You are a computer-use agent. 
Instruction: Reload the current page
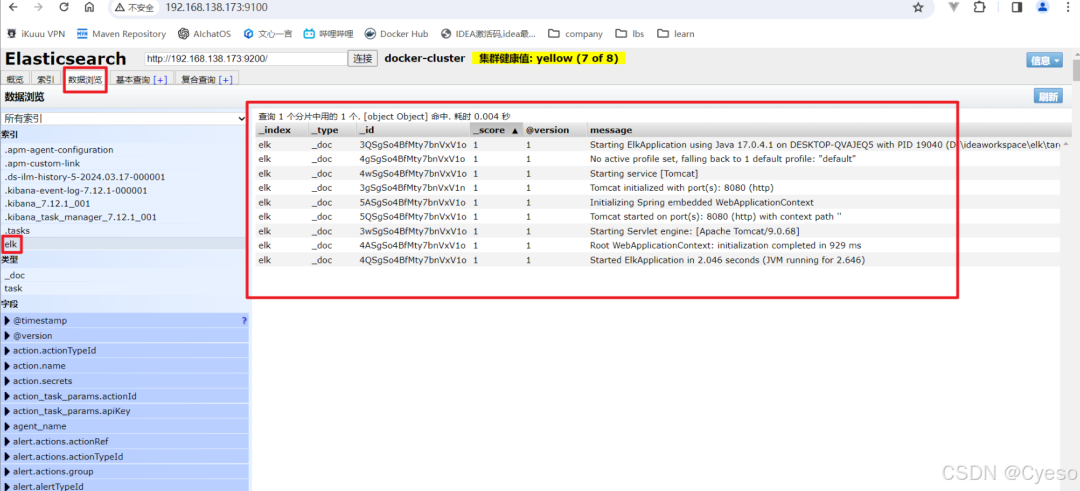(64, 8)
